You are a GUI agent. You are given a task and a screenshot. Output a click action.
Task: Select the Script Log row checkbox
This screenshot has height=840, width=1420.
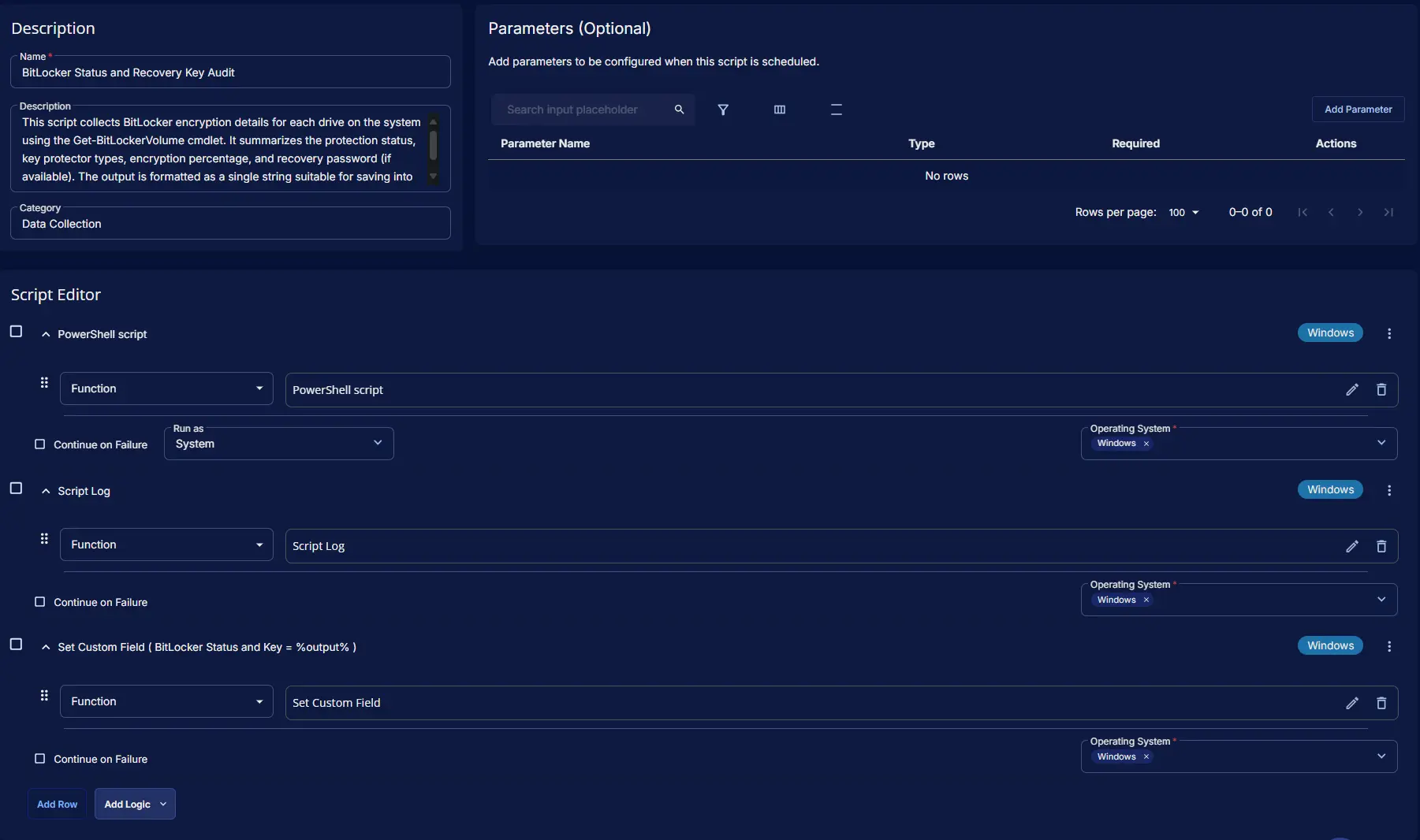click(16, 489)
